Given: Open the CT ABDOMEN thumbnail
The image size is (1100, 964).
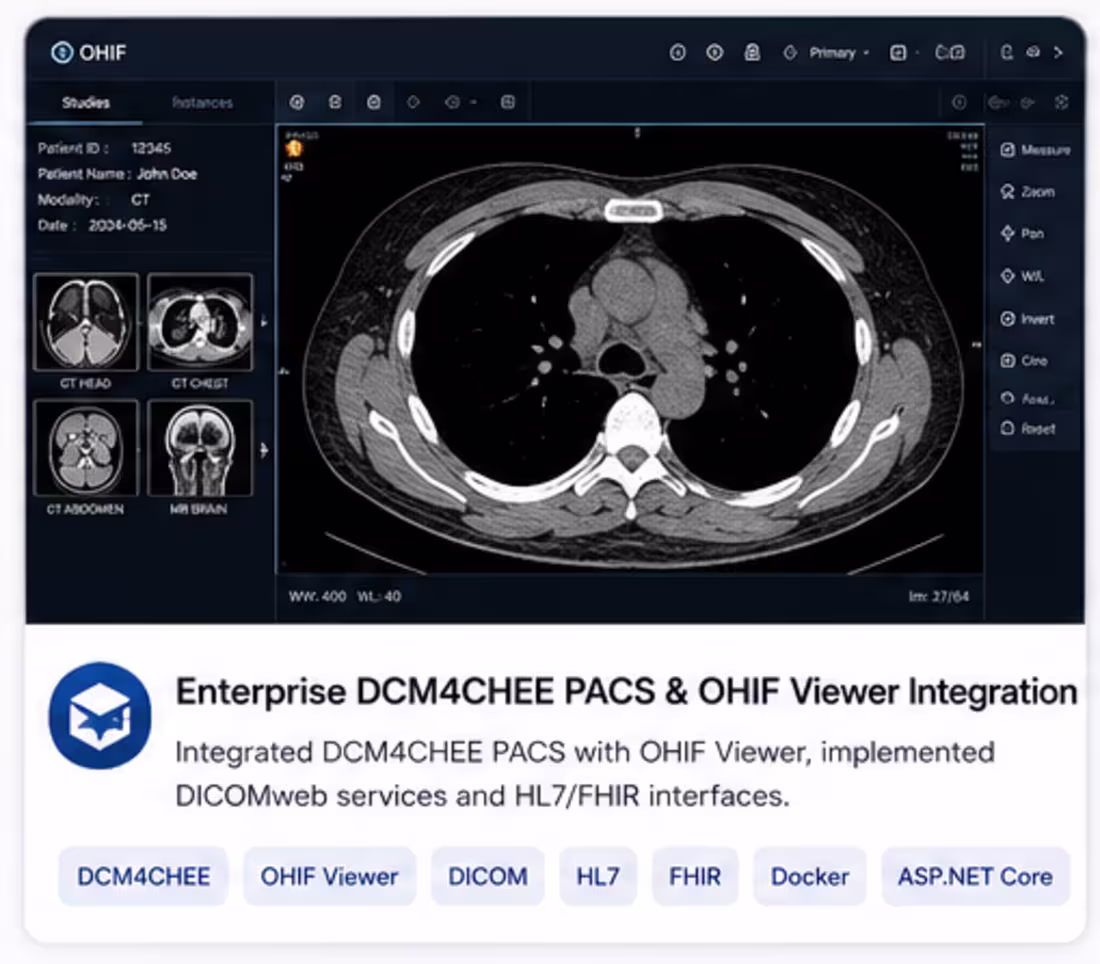Looking at the screenshot, I should click(x=86, y=448).
